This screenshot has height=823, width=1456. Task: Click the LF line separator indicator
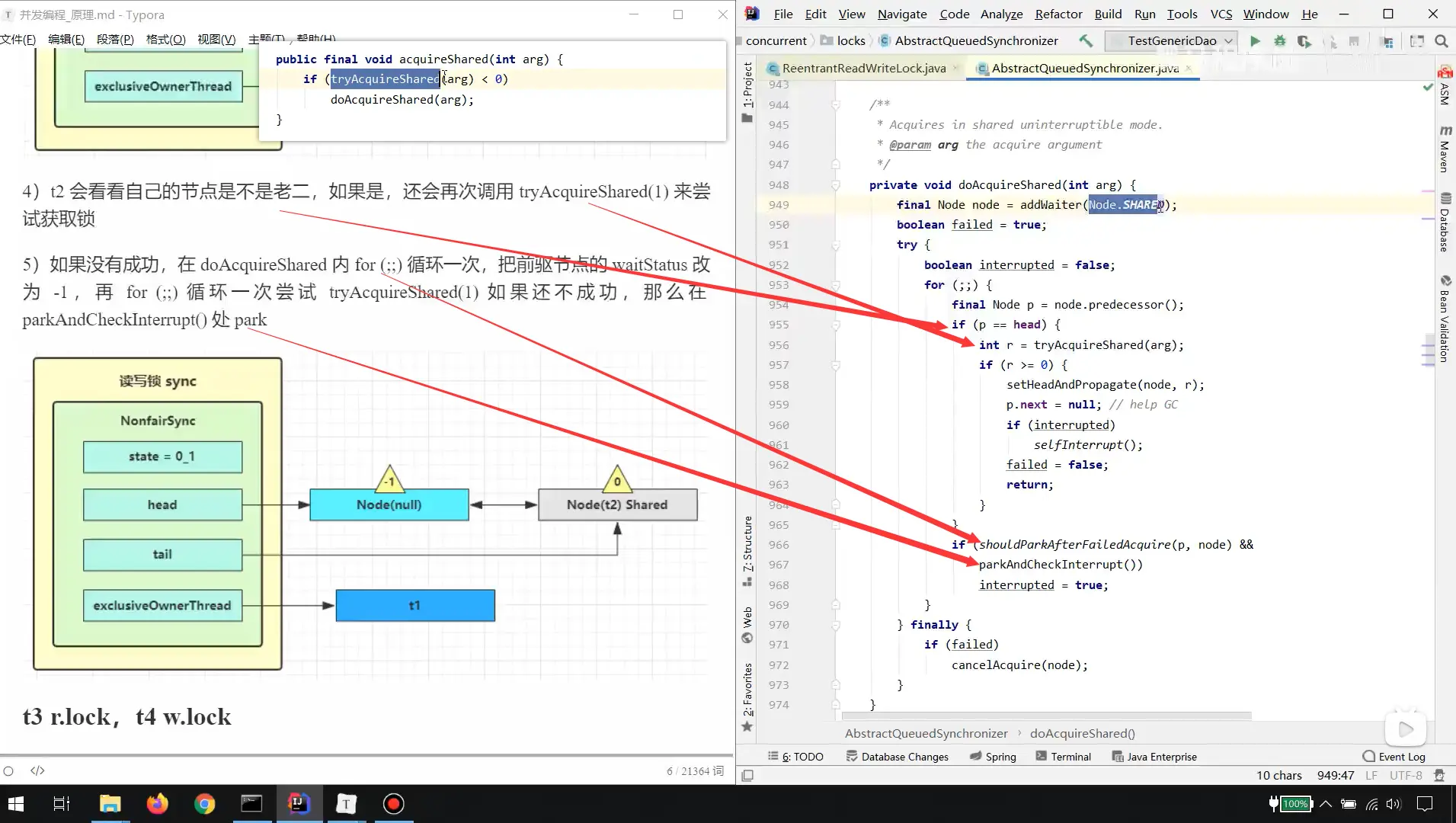[x=1371, y=775]
